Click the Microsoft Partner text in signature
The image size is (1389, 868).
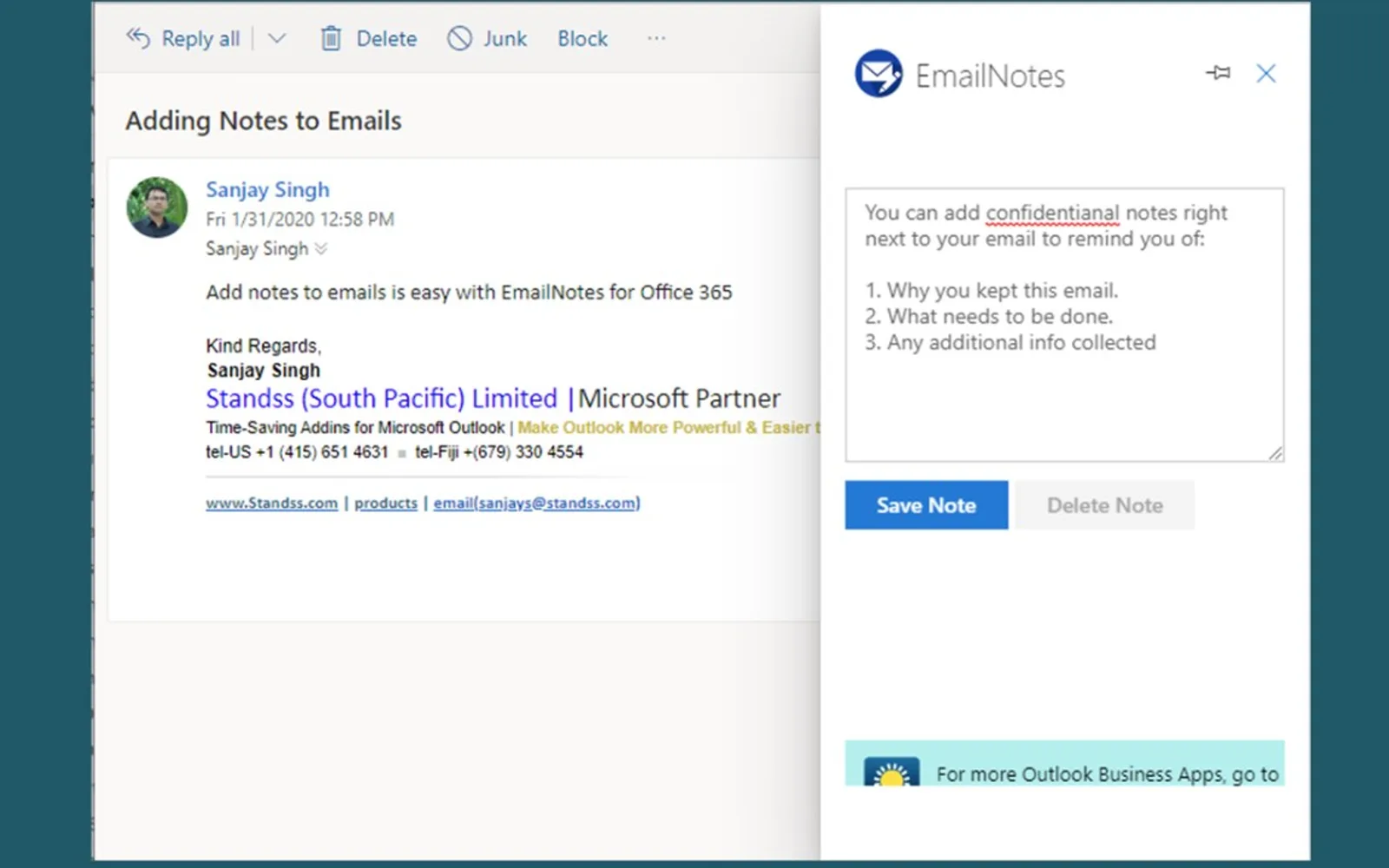[x=679, y=398]
